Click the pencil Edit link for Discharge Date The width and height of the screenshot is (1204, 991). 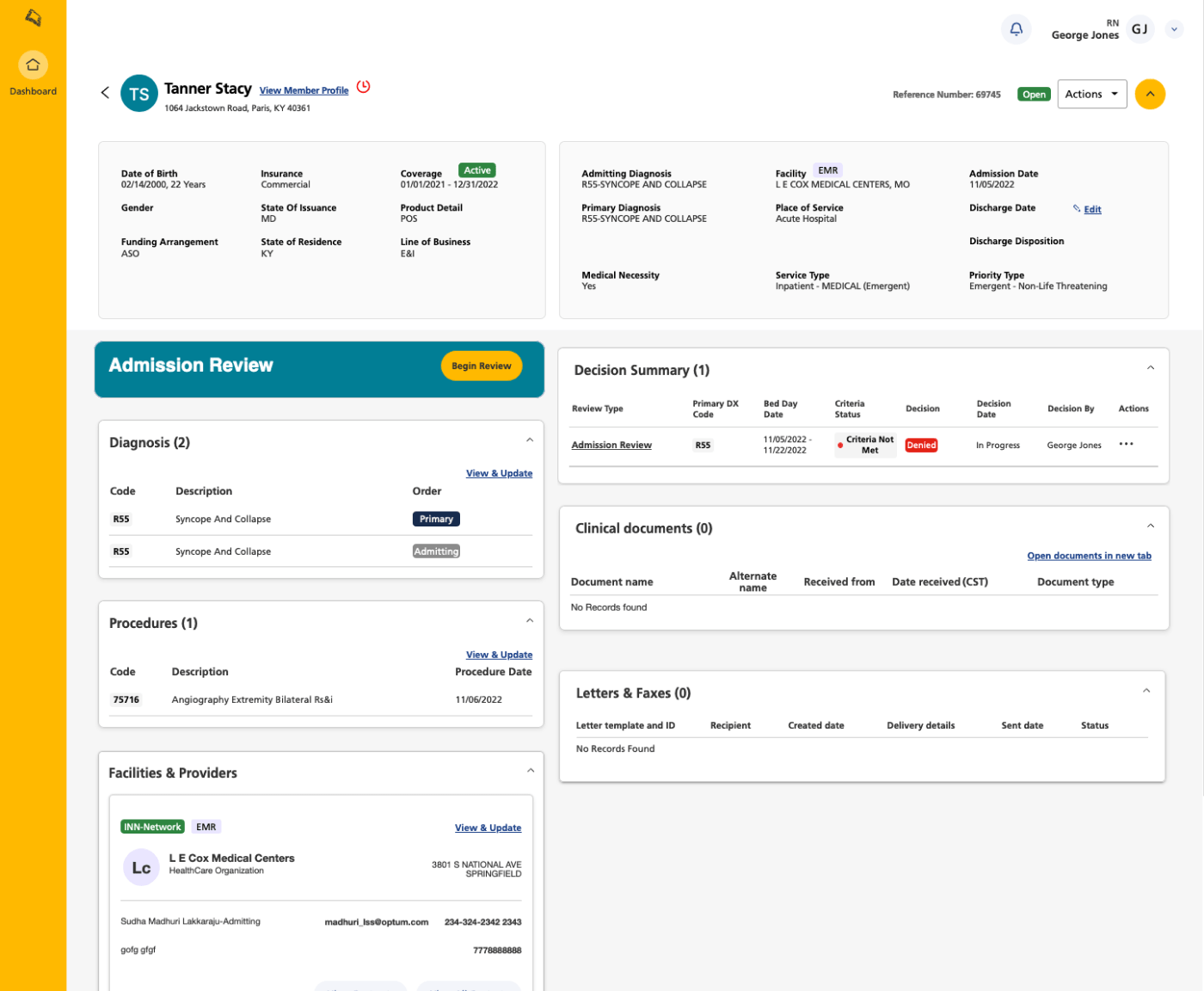click(x=1088, y=209)
